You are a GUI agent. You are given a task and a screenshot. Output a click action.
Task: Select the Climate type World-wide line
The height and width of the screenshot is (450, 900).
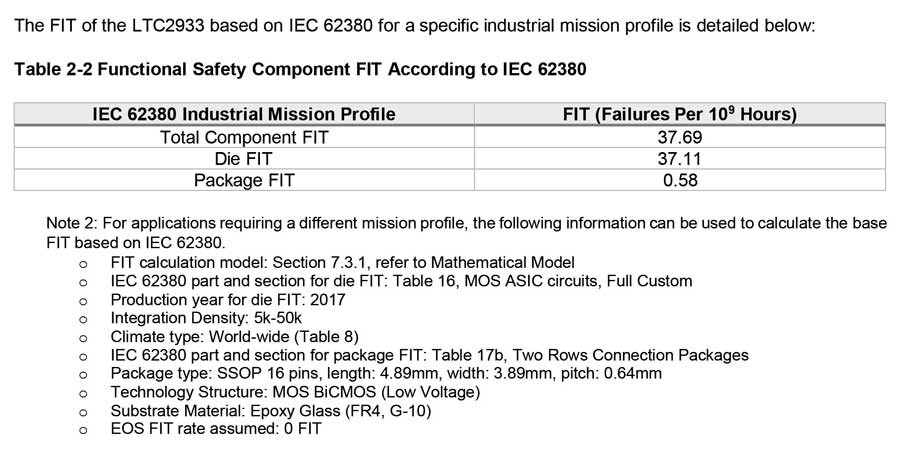(234, 336)
